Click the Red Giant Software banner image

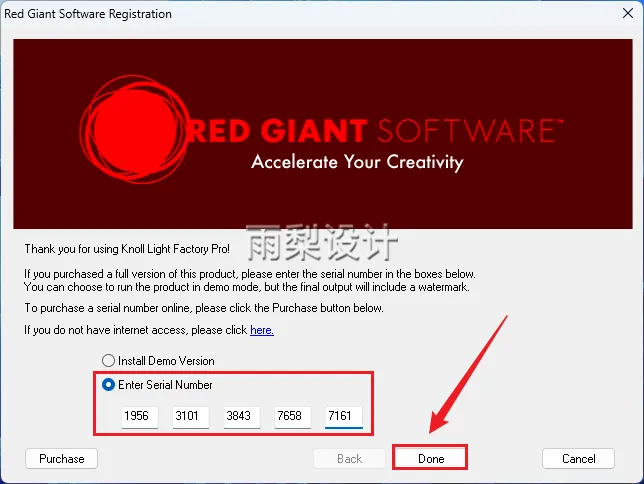[323, 134]
